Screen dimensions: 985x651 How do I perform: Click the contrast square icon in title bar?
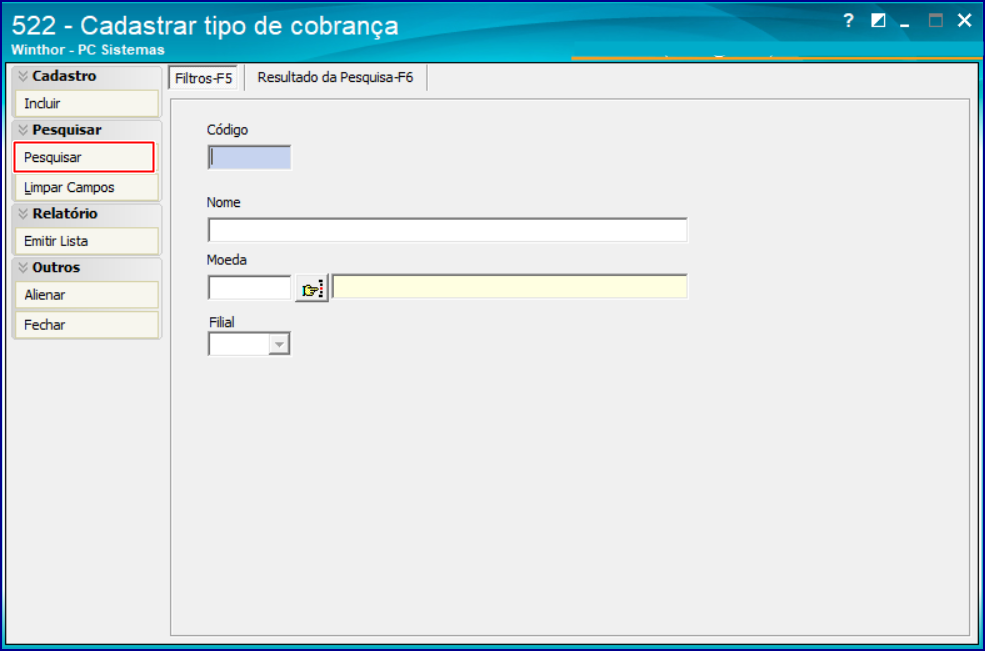[x=878, y=21]
